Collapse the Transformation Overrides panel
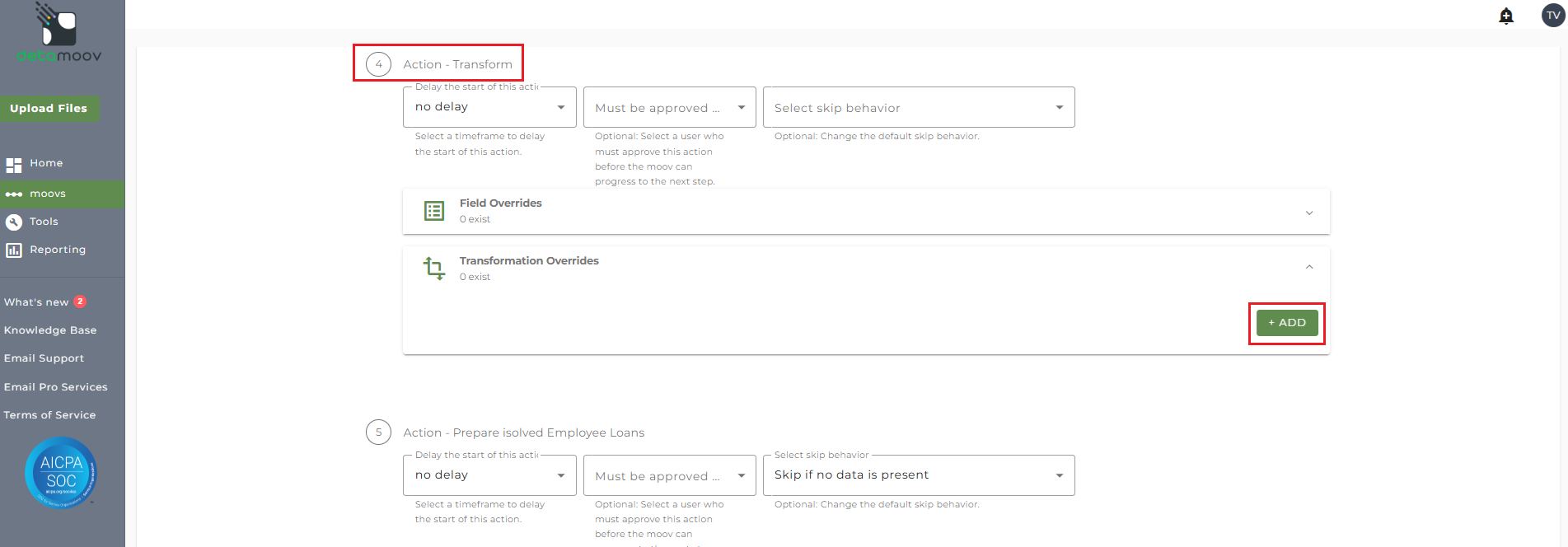This screenshot has height=547, width=1568. coord(1308,267)
